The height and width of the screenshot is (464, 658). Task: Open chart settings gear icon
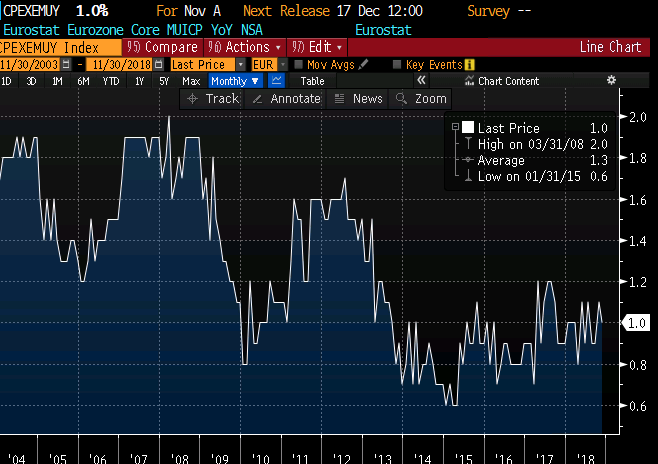pyautogui.click(x=611, y=80)
